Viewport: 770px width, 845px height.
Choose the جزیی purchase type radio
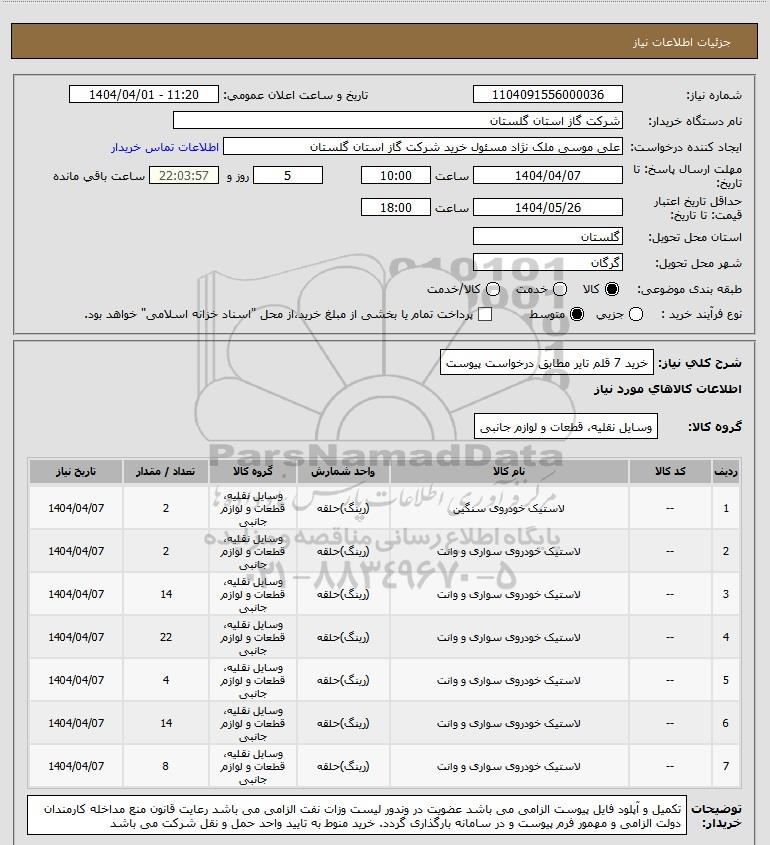click(x=636, y=314)
